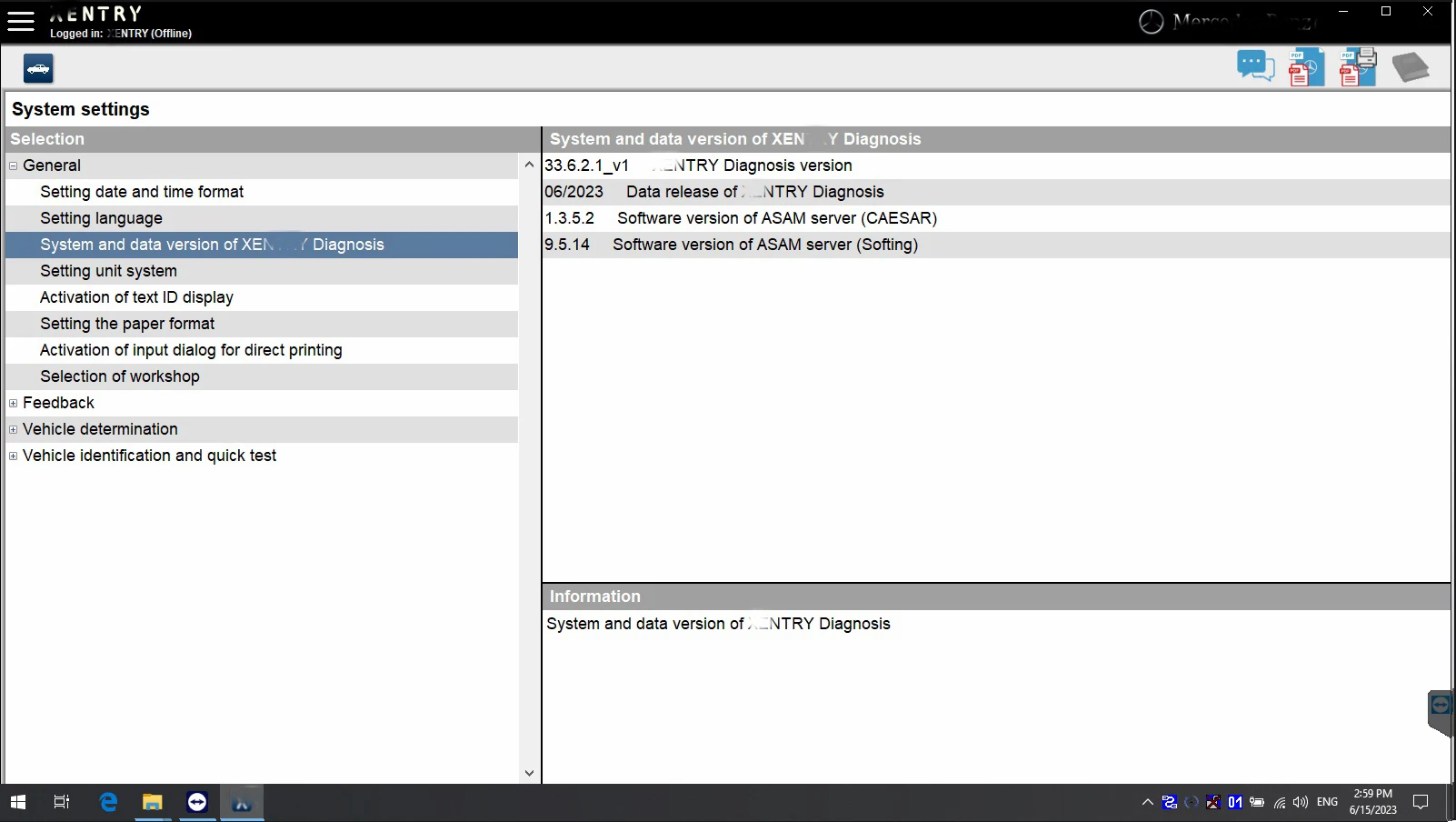This screenshot has height=822, width=1456.
Task: Open the Wi-Fi network tray icon
Action: click(1280, 802)
